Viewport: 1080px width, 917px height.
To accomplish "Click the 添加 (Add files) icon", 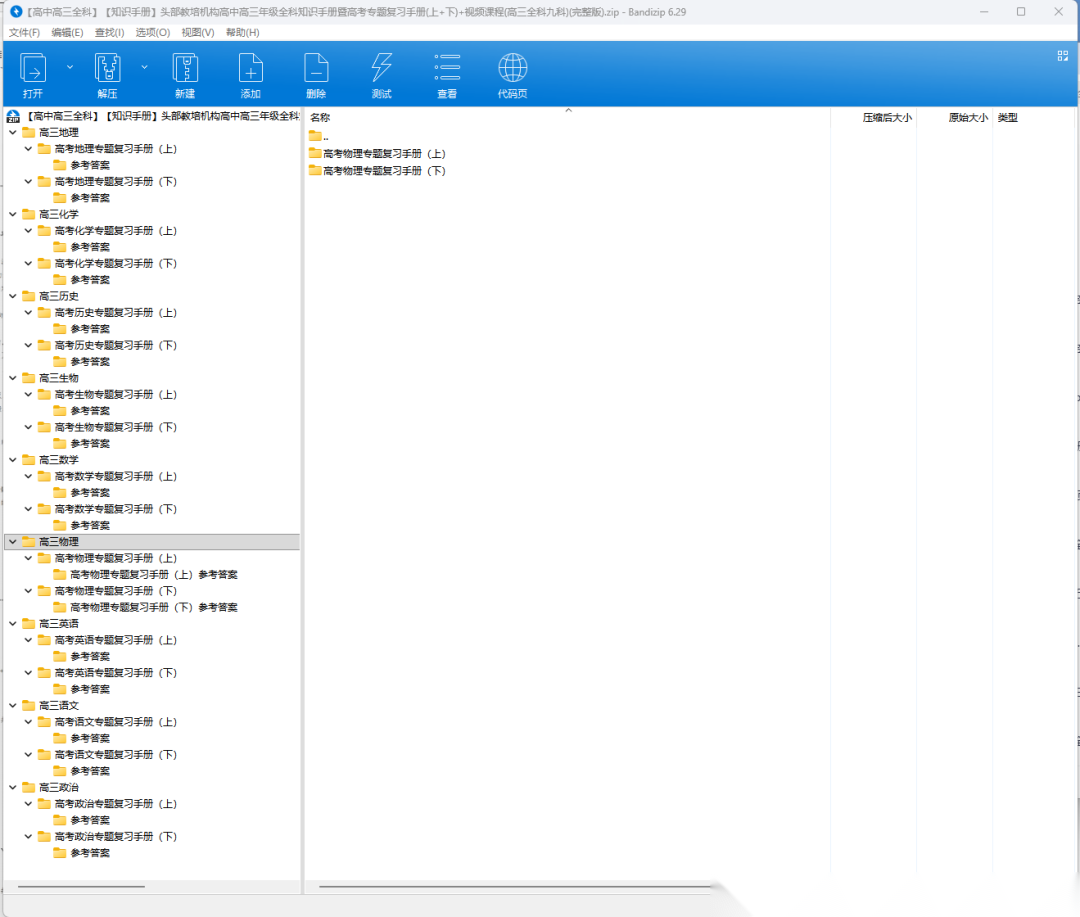I will (250, 69).
